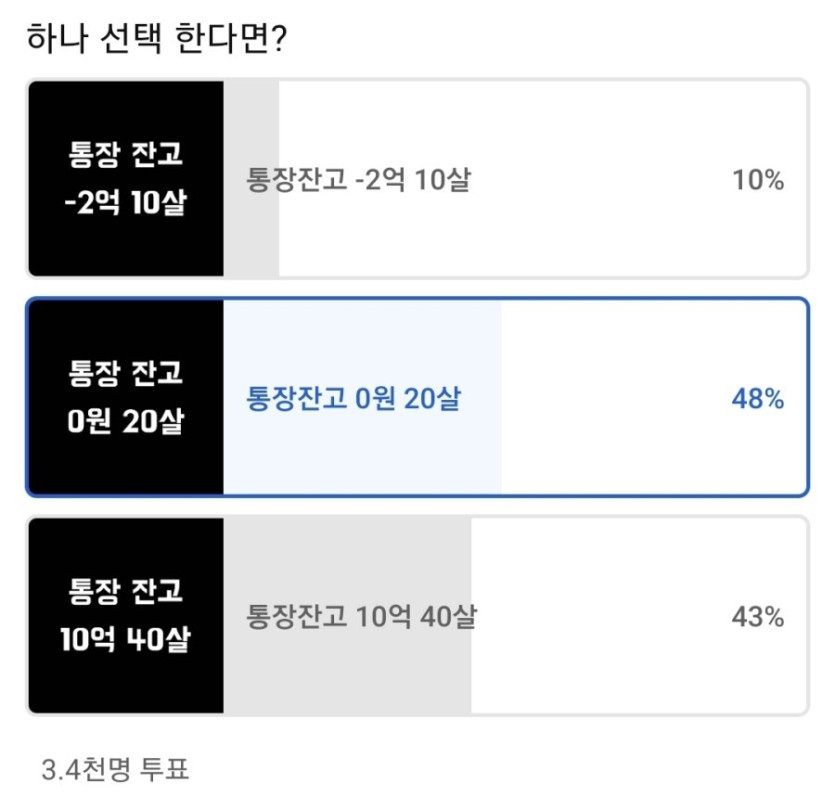
Task: Click the blue 48% result percentage
Action: click(x=758, y=399)
